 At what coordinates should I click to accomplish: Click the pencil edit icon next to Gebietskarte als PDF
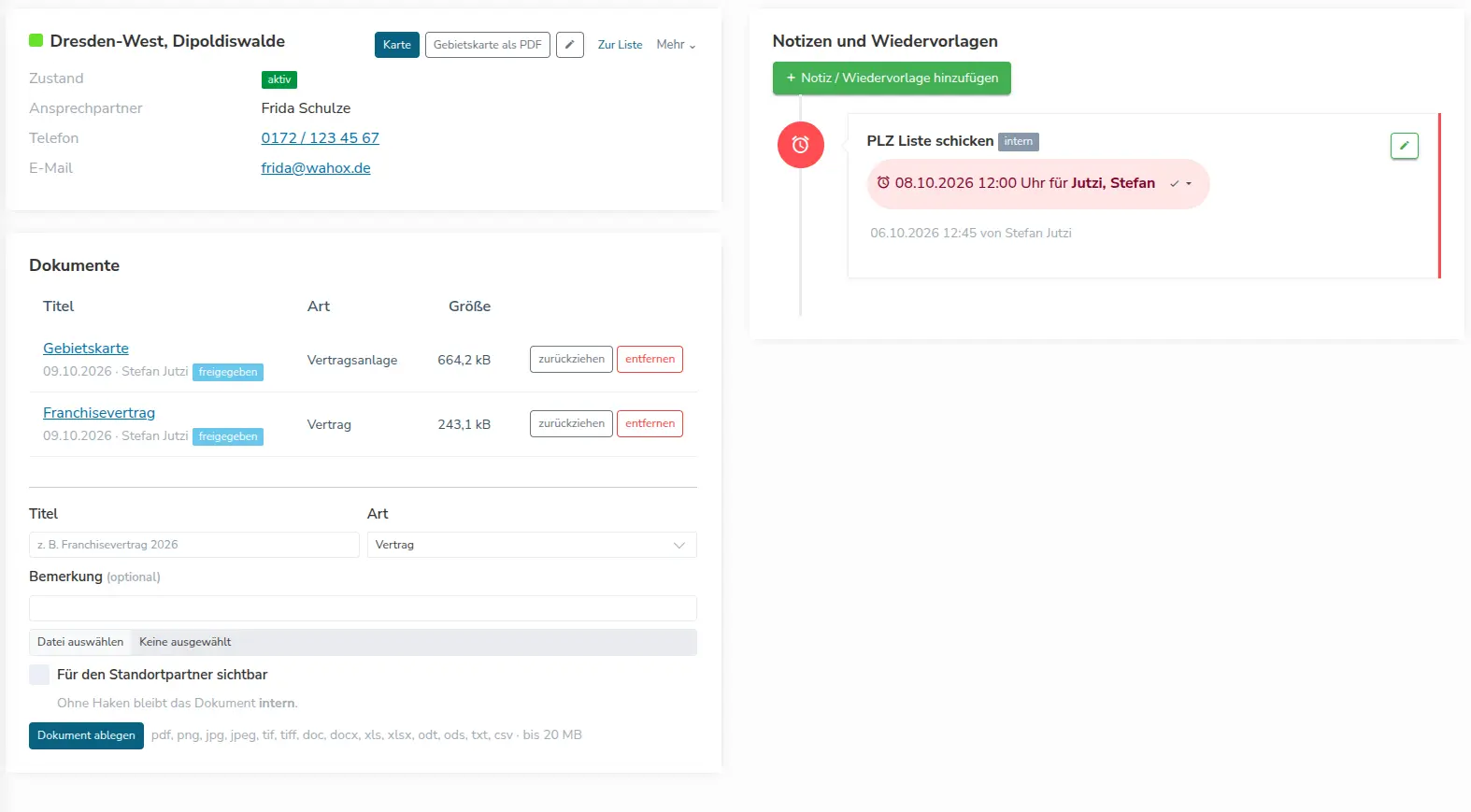[x=569, y=45]
